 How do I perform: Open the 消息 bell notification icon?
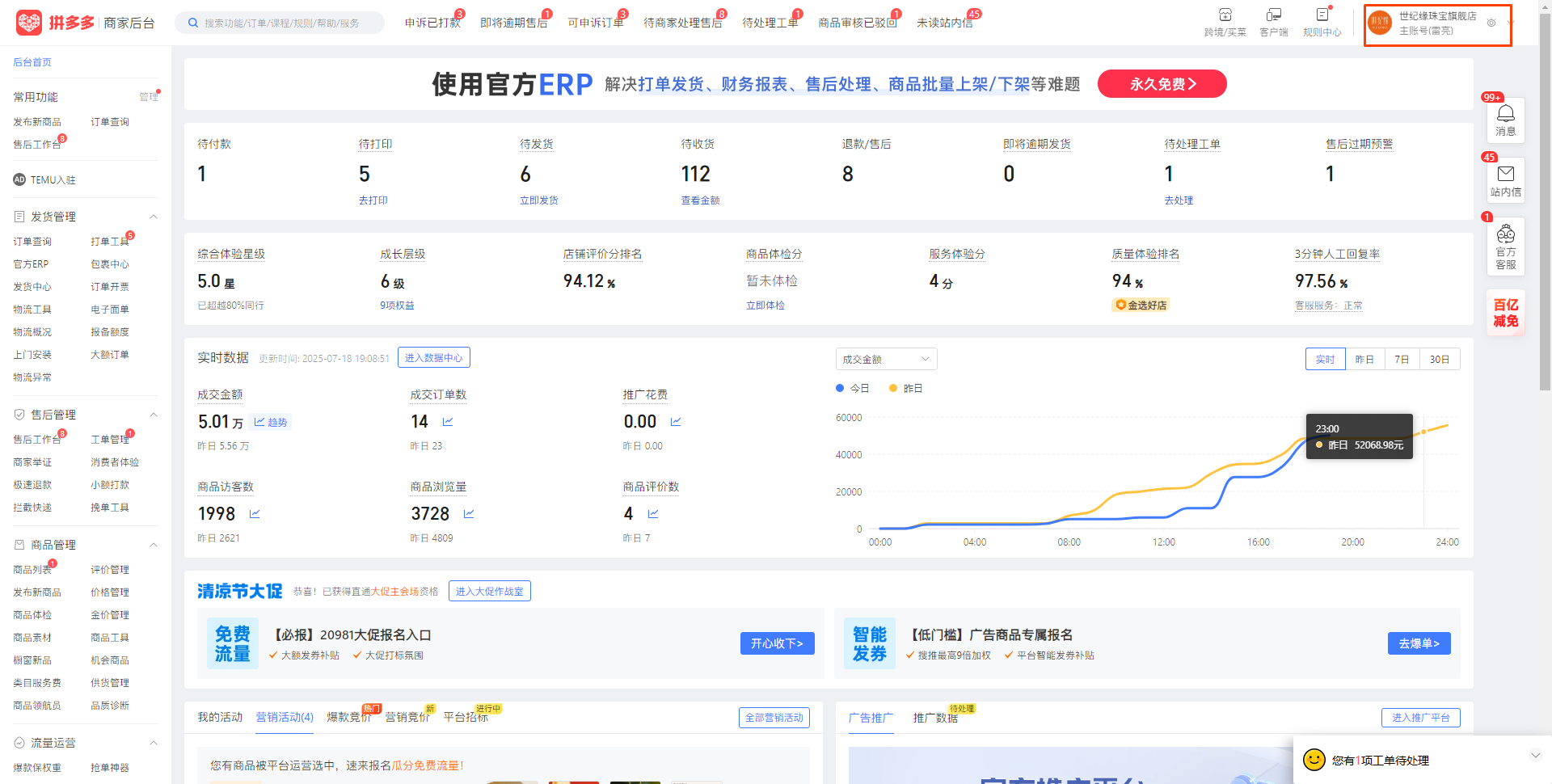coord(1505,115)
